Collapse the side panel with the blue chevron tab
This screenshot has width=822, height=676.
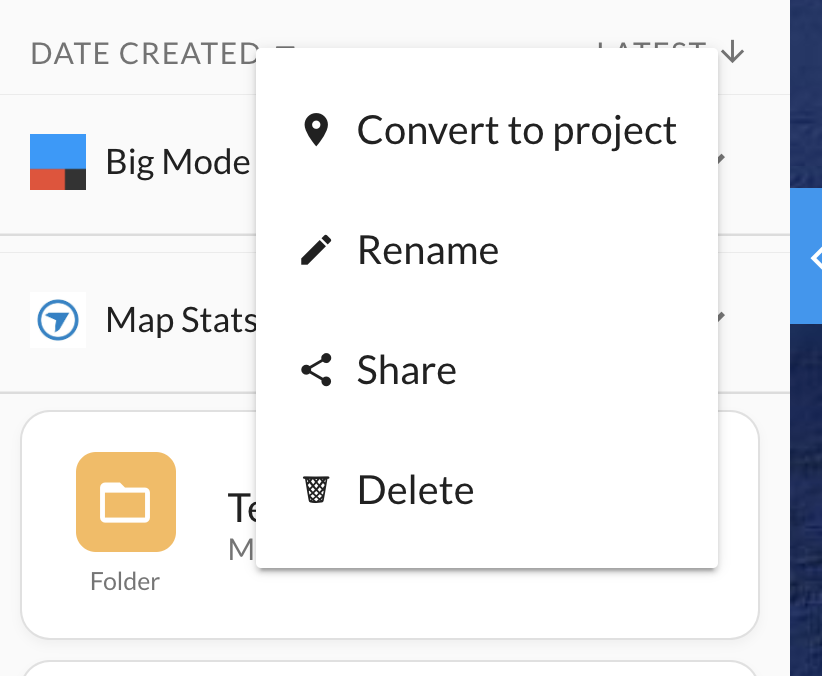(x=806, y=256)
